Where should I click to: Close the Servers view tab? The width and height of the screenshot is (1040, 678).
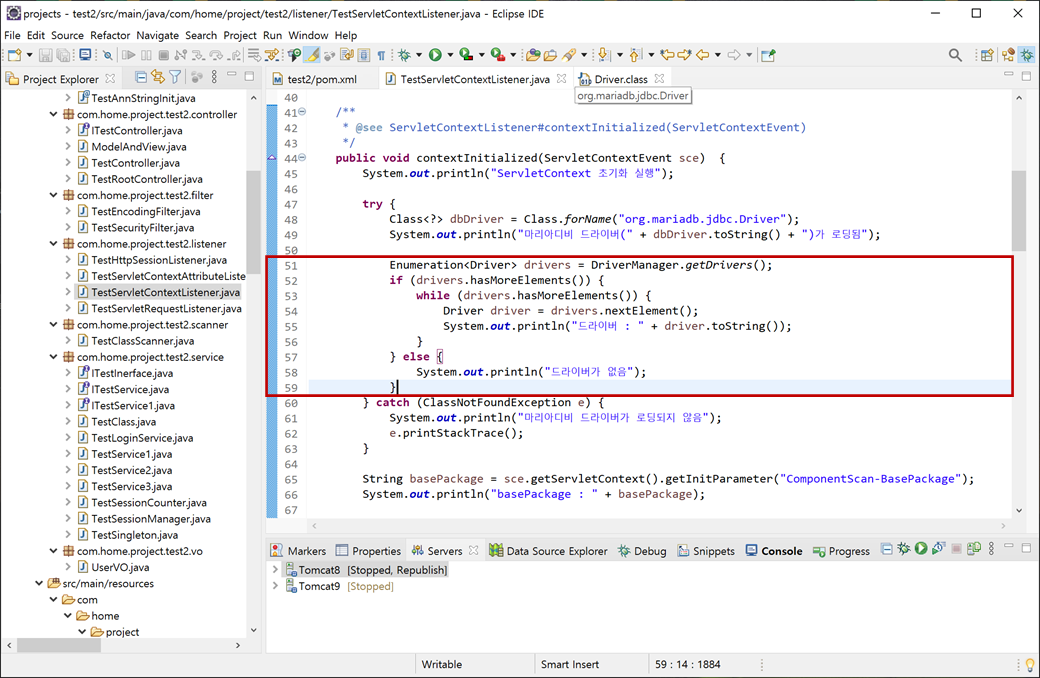474,550
